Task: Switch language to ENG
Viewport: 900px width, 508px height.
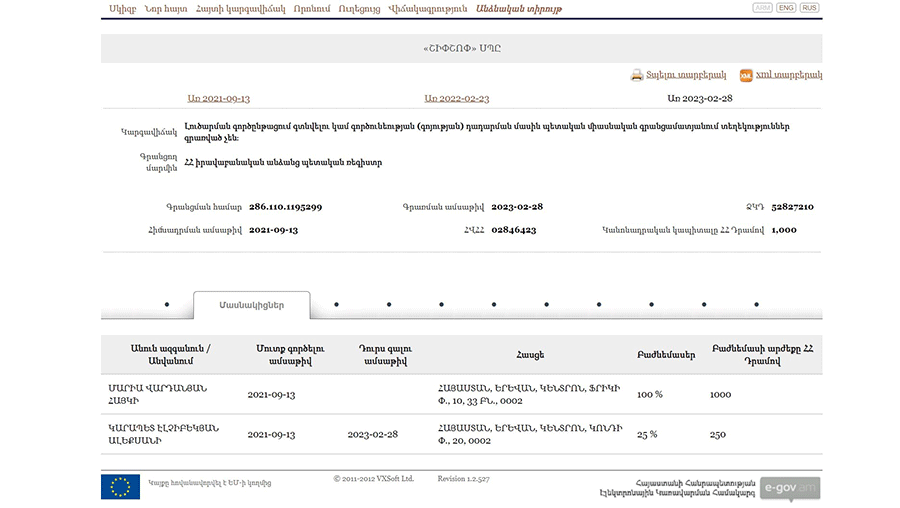Action: coord(786,8)
